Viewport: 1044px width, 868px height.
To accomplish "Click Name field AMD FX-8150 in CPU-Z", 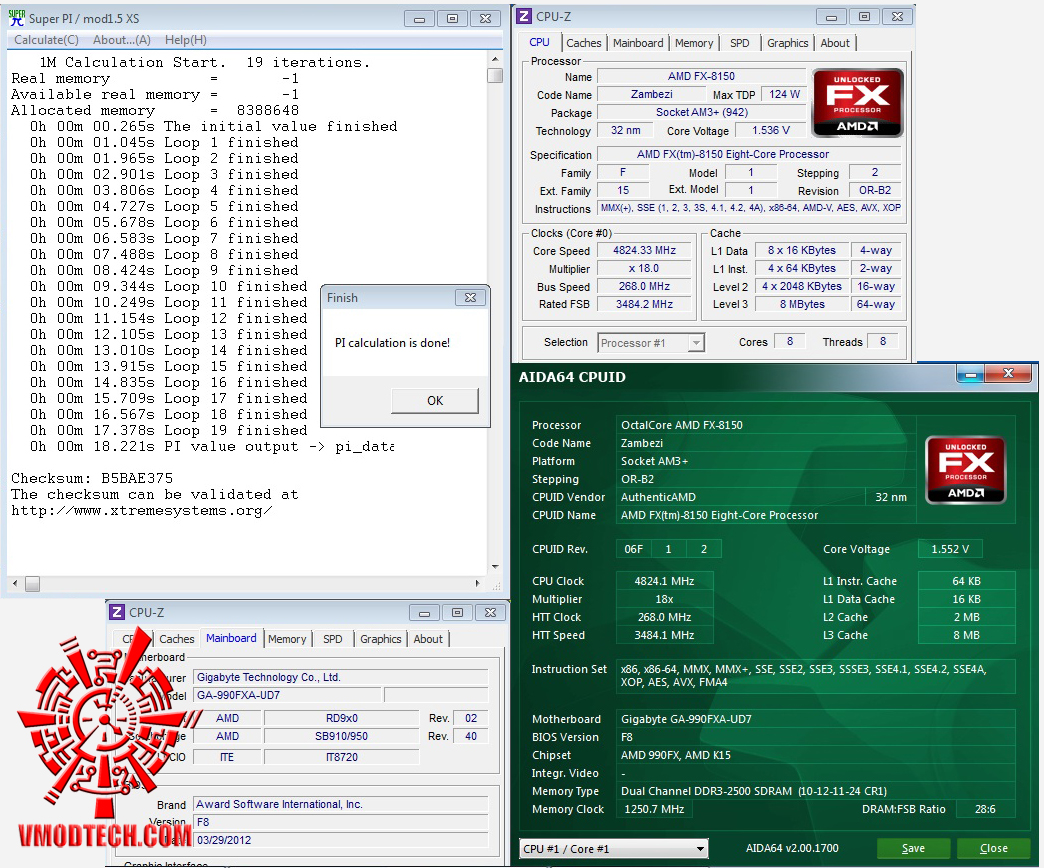I will 701,76.
